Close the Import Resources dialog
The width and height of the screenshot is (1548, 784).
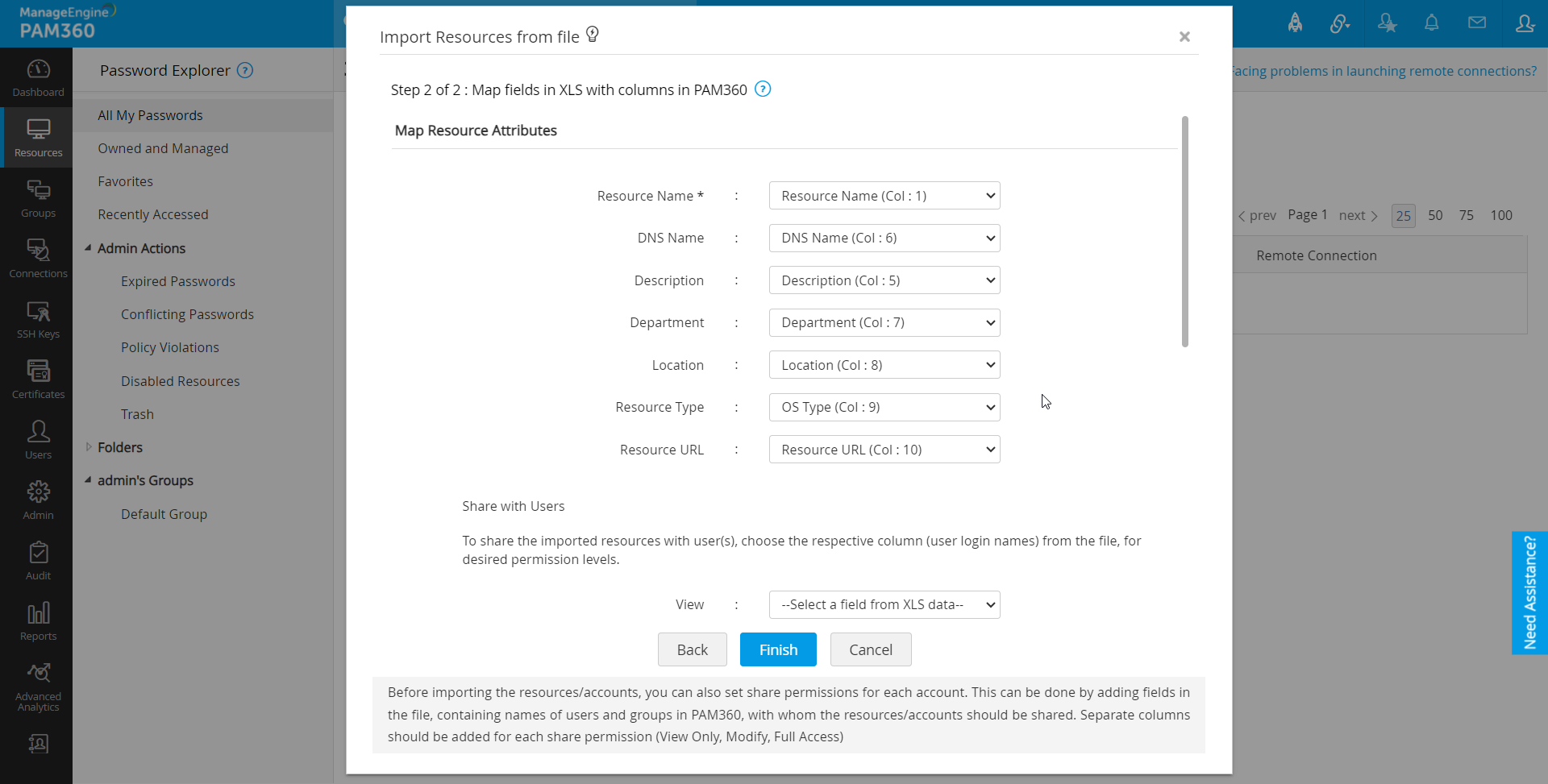click(1184, 37)
